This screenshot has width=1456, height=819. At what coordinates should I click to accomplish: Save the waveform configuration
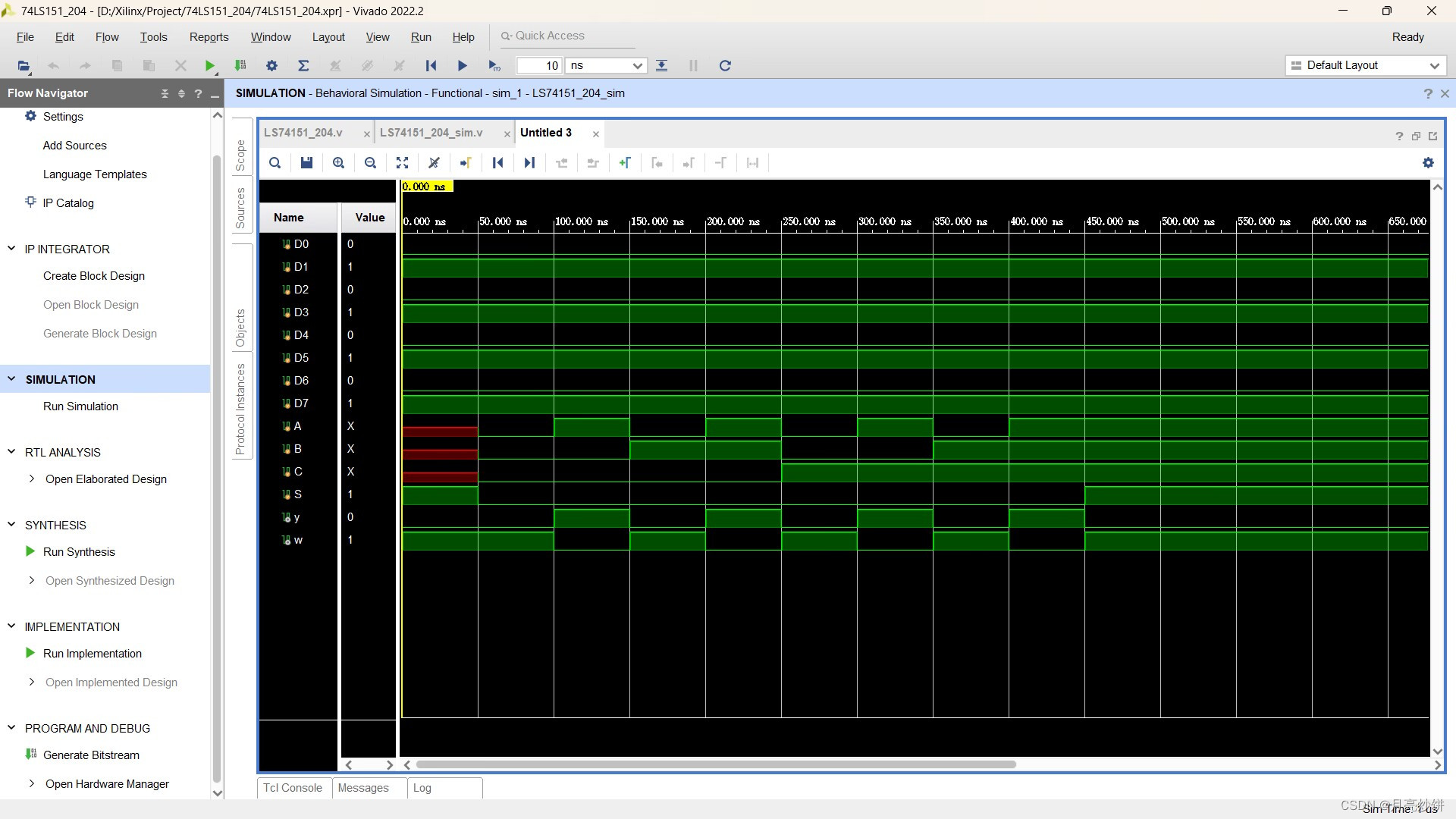click(306, 163)
